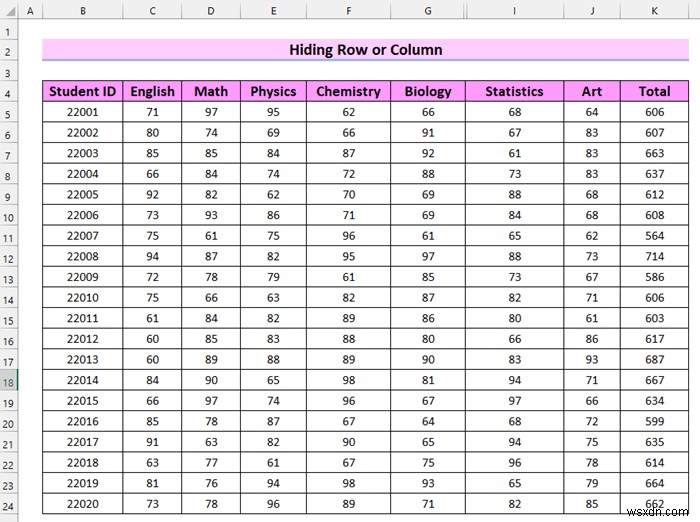Screen dimensions: 700x522
Task: Click the Total header cell
Action: coord(654,92)
